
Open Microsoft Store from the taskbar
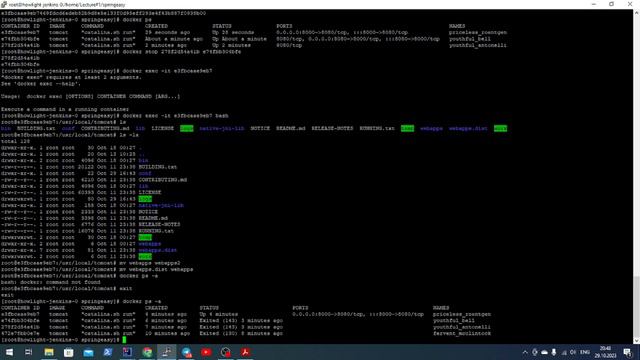click(68, 352)
